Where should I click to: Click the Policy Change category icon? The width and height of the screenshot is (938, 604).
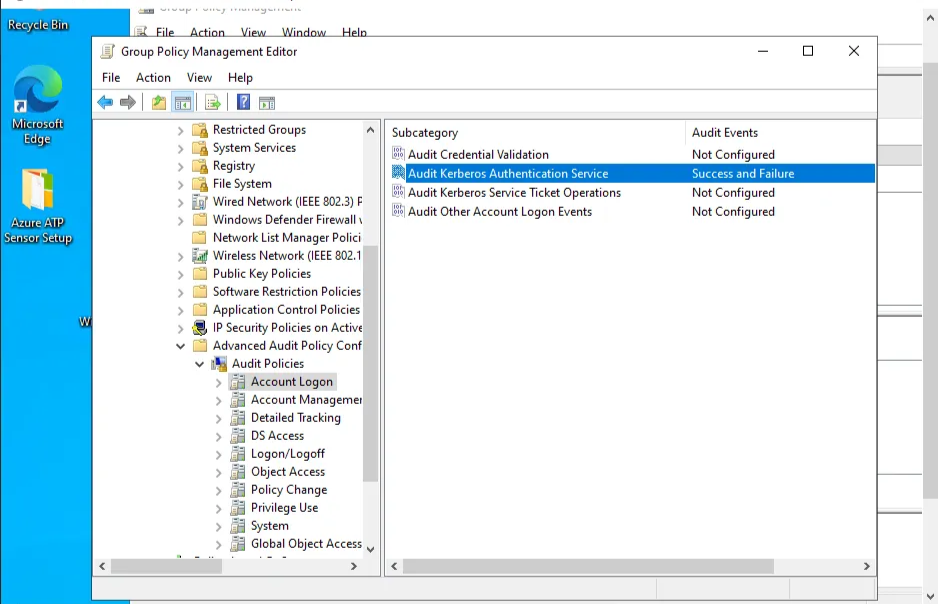coord(238,489)
